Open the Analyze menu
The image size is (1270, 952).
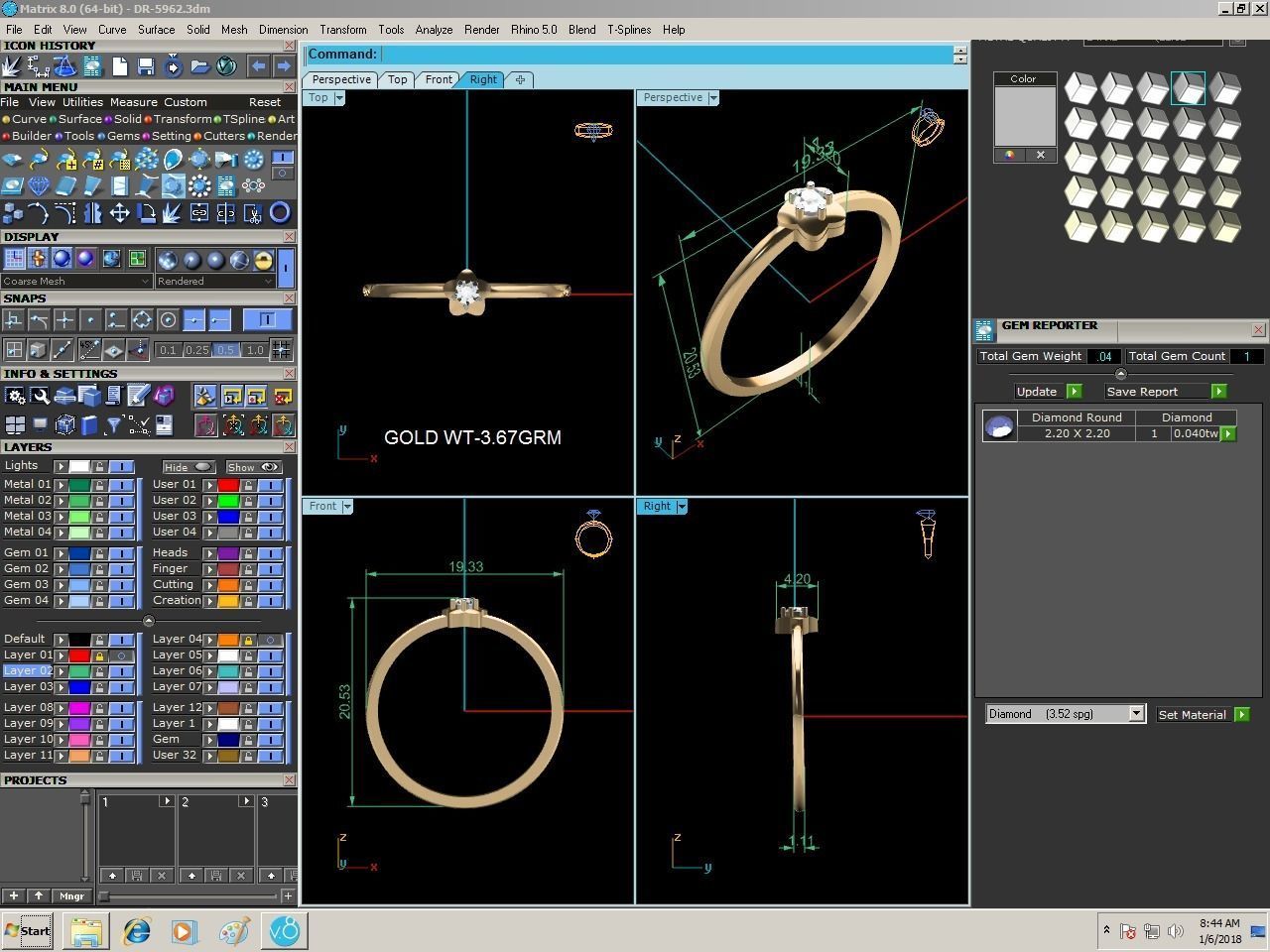pos(434,30)
